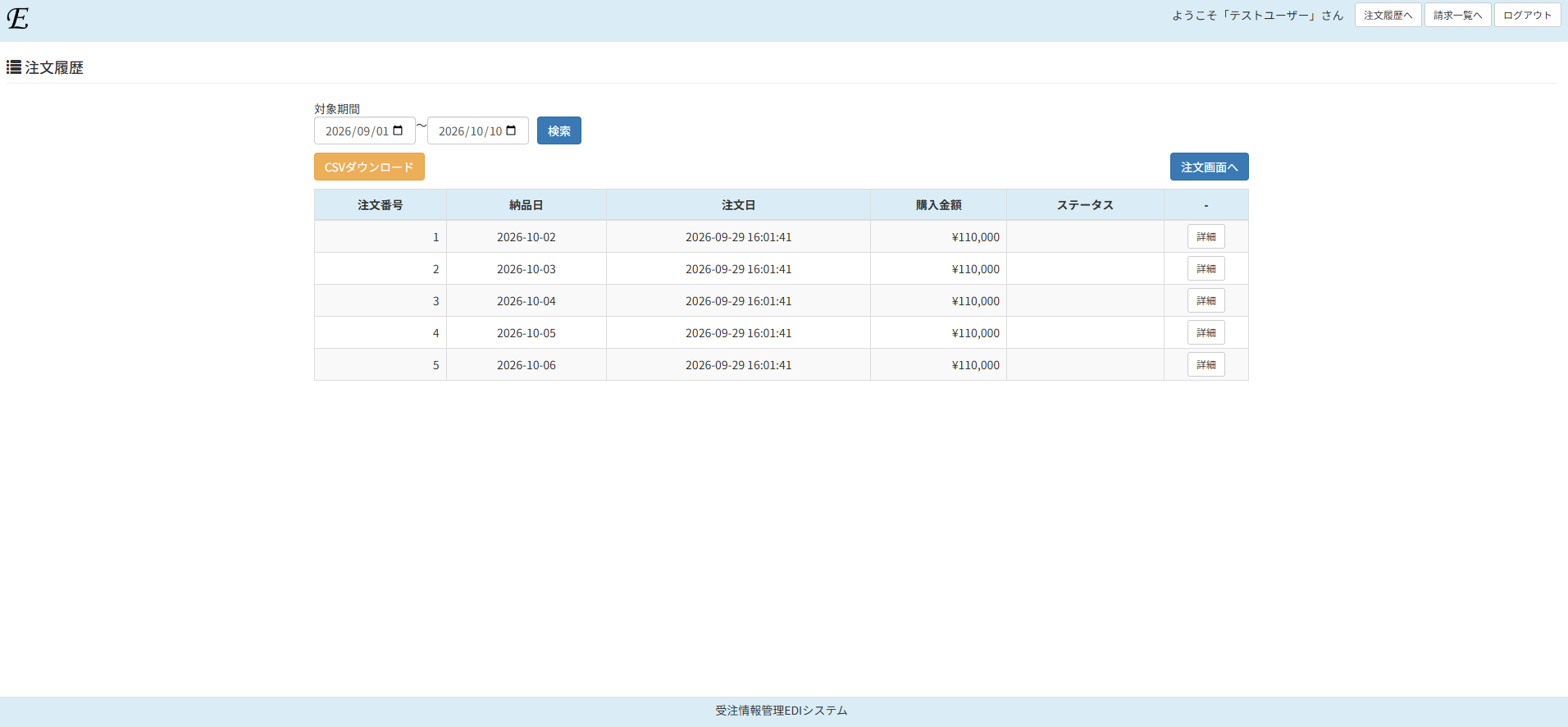Click the 注文日 column header
This screenshot has height=727, width=1568.
pyautogui.click(x=738, y=205)
